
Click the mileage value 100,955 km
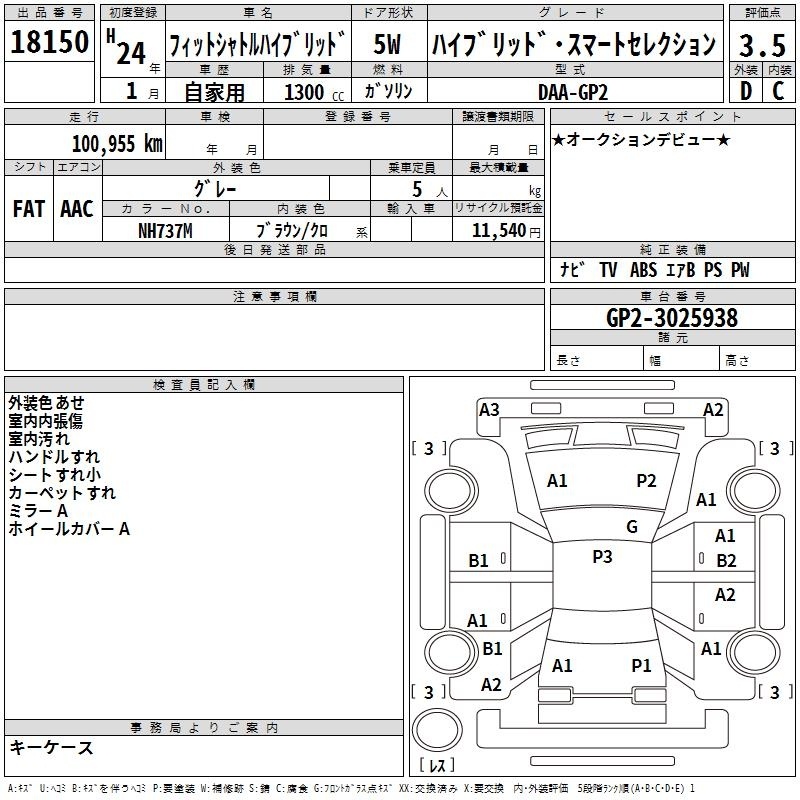116,144
